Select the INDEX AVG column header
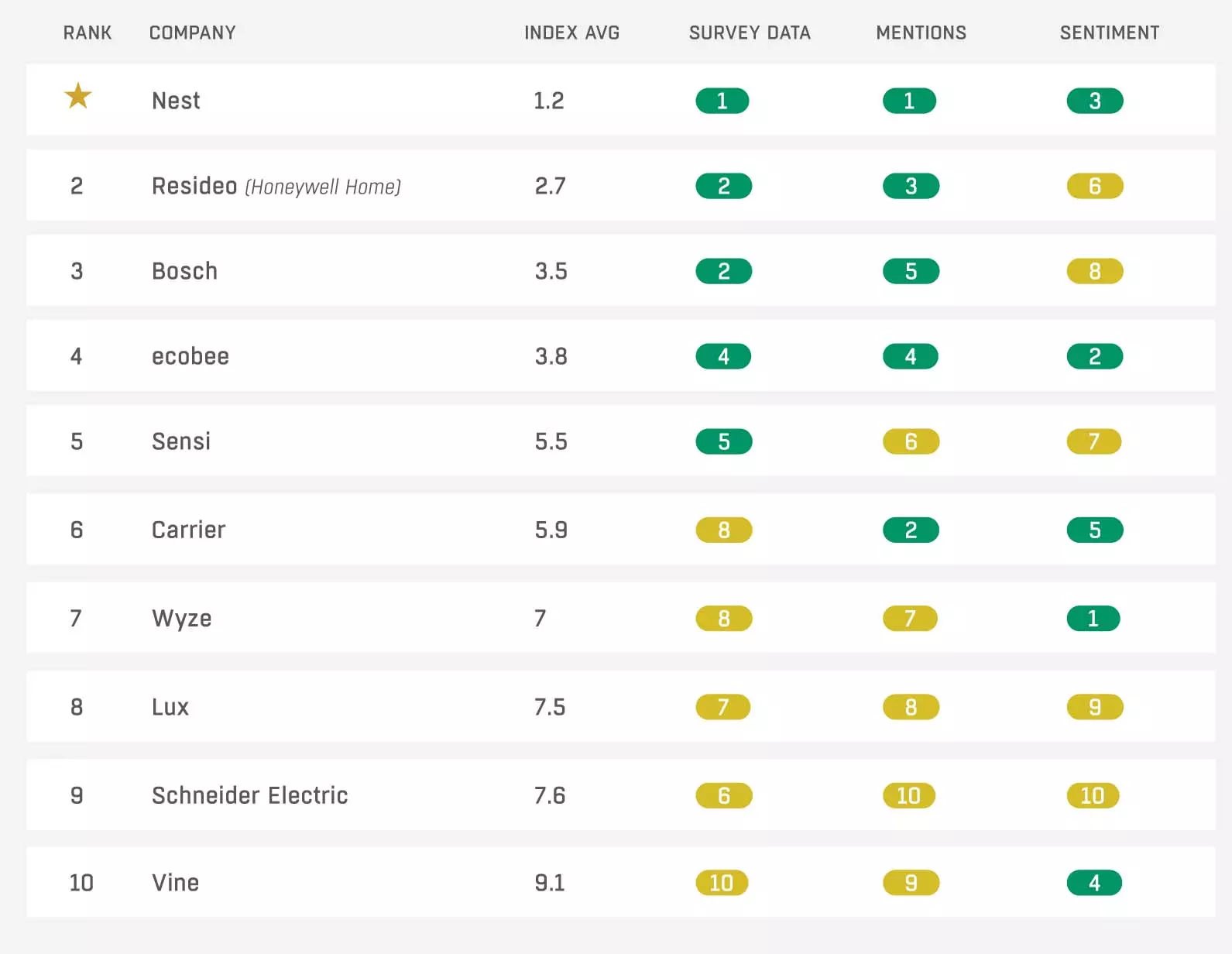 (571, 33)
